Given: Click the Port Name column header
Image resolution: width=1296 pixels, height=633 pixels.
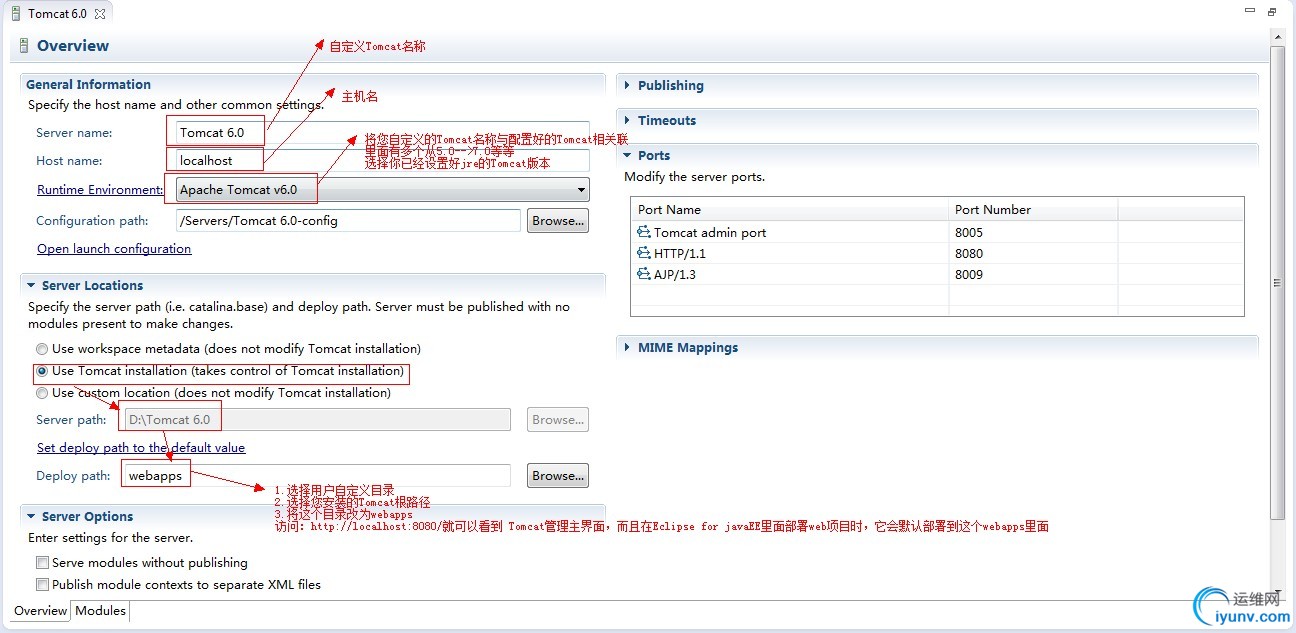Looking at the screenshot, I should [789, 210].
